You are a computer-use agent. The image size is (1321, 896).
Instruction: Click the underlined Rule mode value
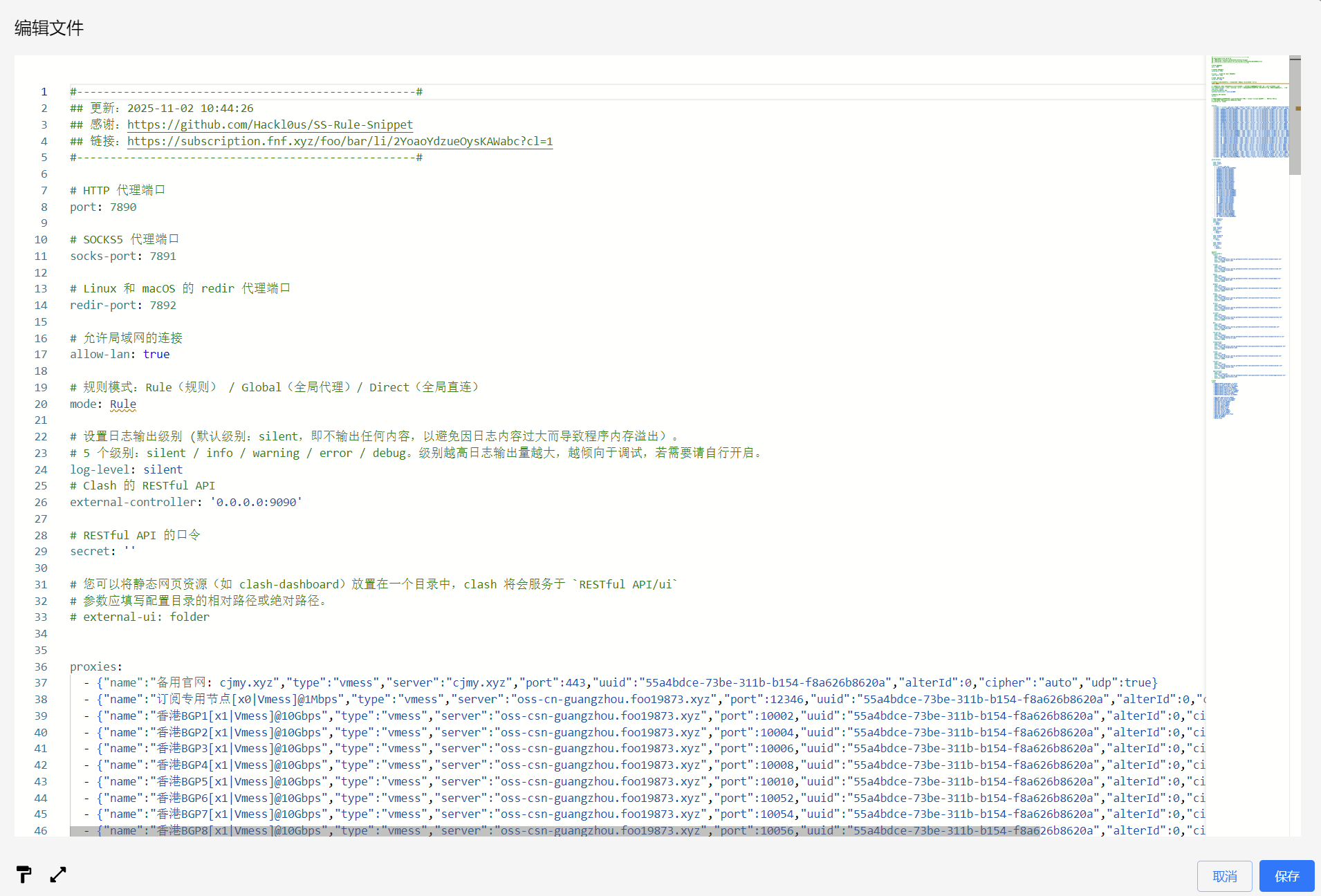point(123,404)
